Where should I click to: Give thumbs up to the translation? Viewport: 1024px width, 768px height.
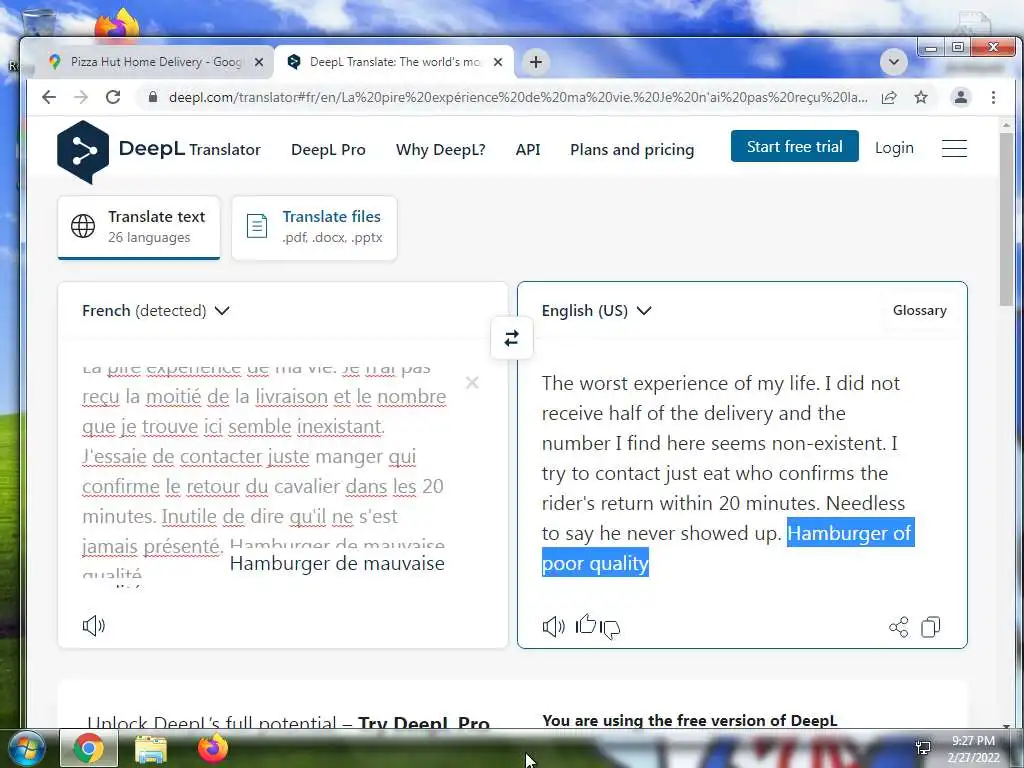click(x=586, y=625)
